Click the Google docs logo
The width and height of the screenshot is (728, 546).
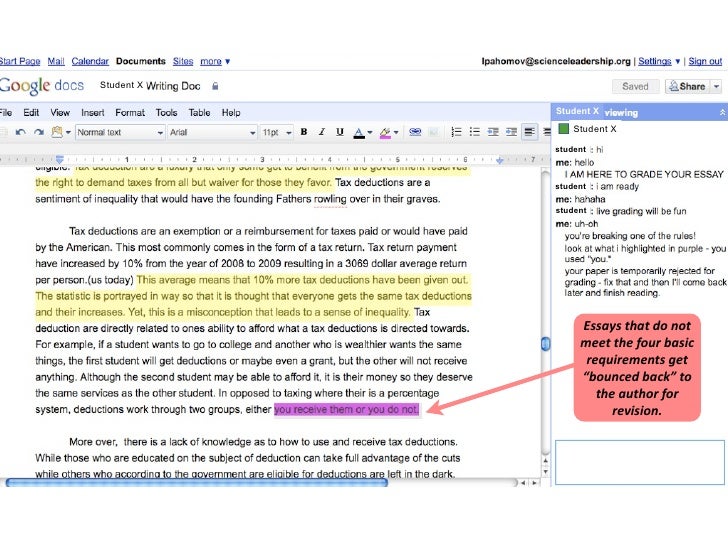(42, 86)
